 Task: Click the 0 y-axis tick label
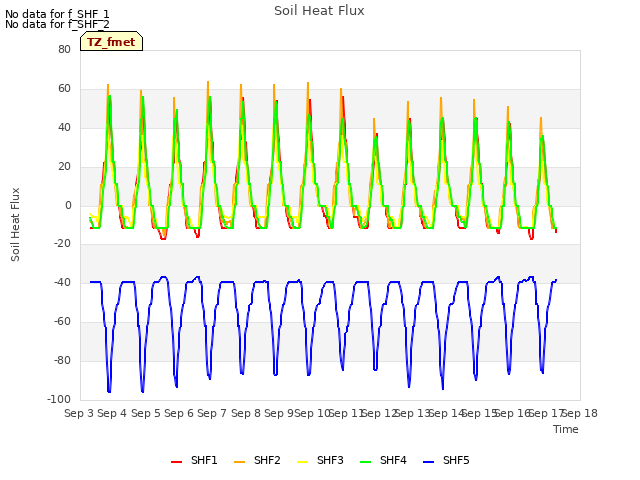coord(68,206)
